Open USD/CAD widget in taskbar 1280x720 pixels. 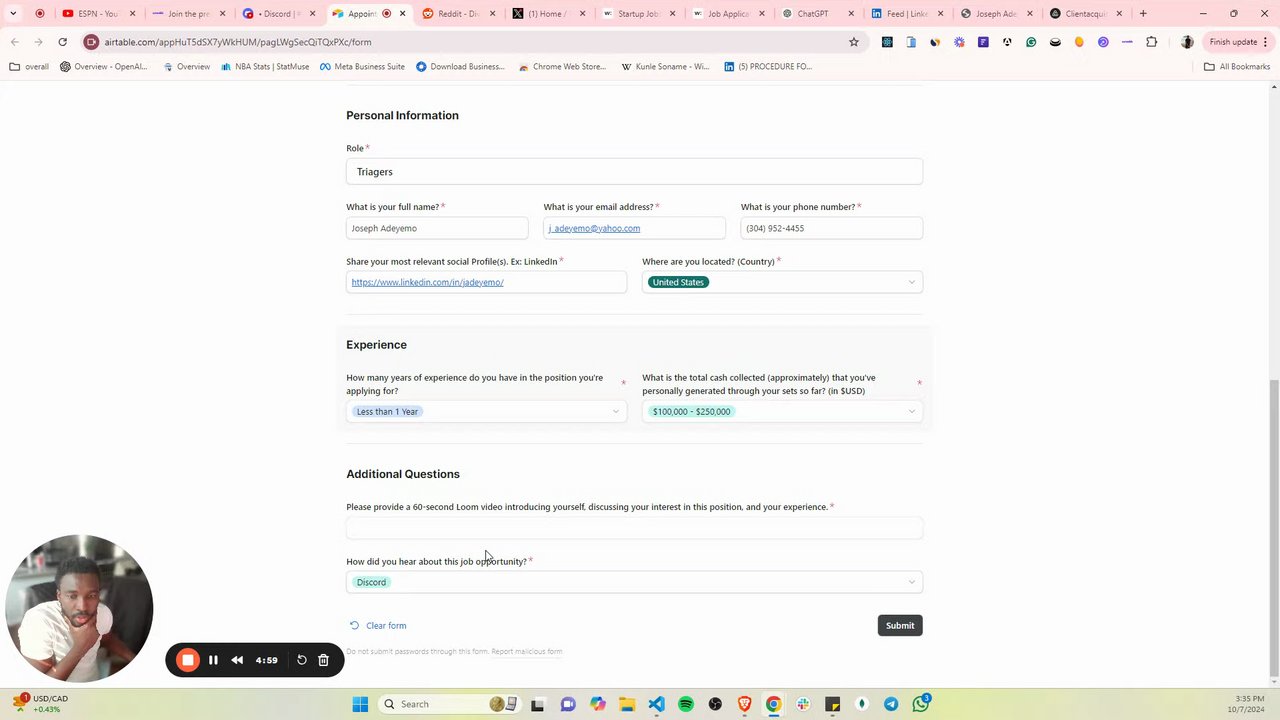pos(40,704)
